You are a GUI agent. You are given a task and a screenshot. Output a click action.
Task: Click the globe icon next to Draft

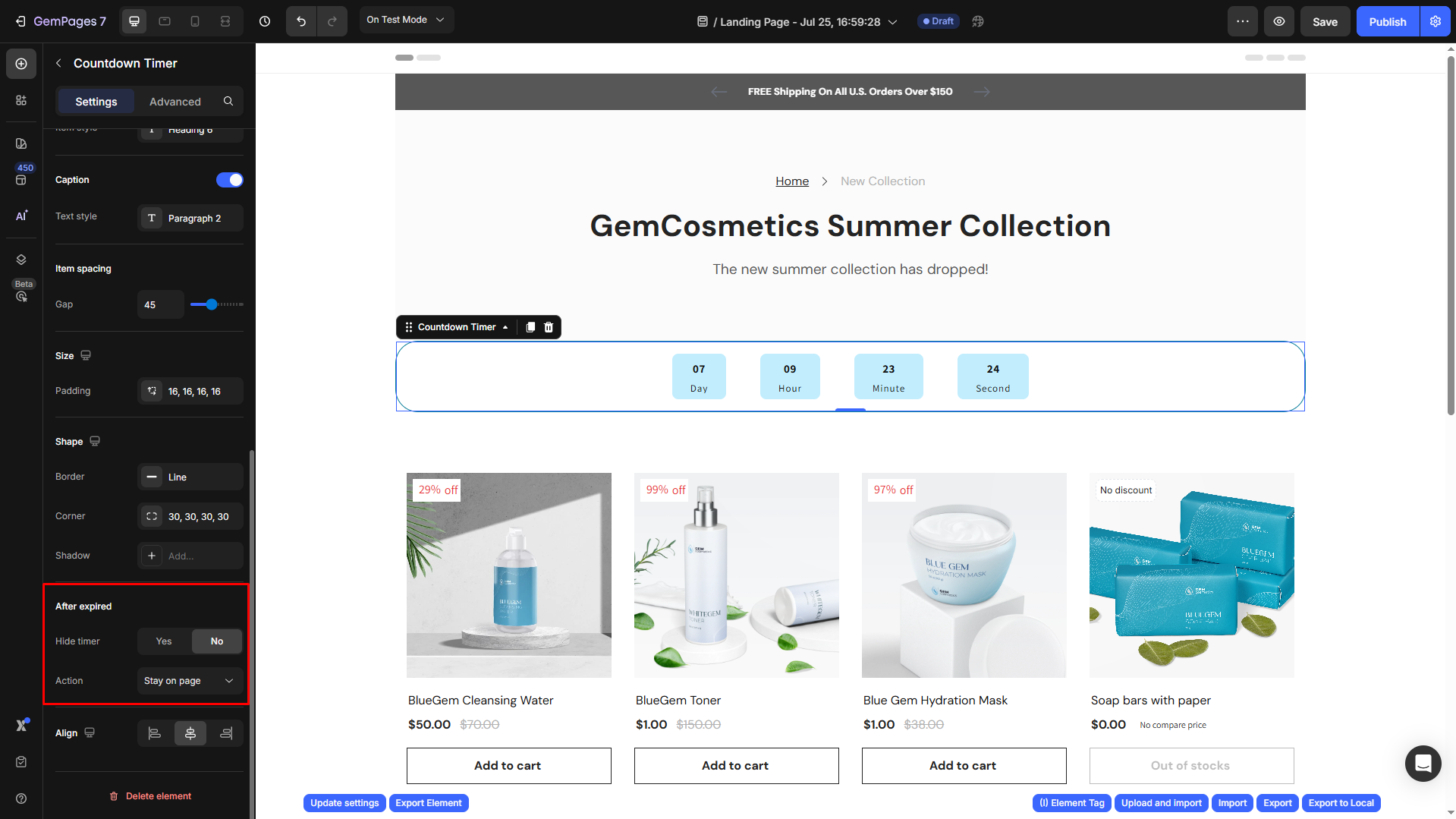point(978,21)
